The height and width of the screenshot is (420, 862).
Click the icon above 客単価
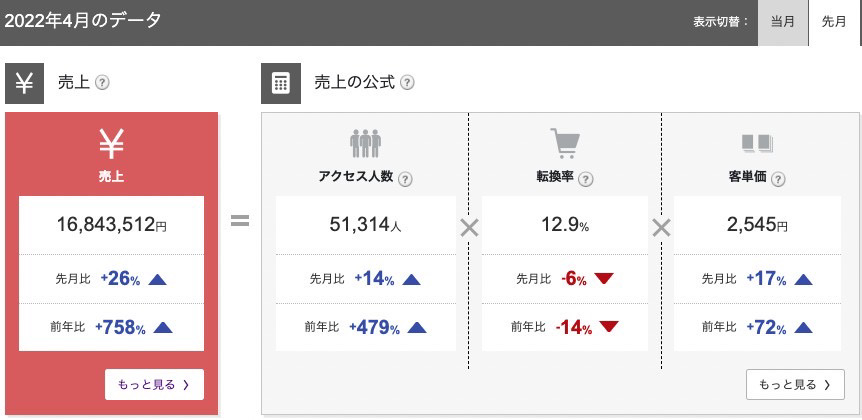coord(757,144)
